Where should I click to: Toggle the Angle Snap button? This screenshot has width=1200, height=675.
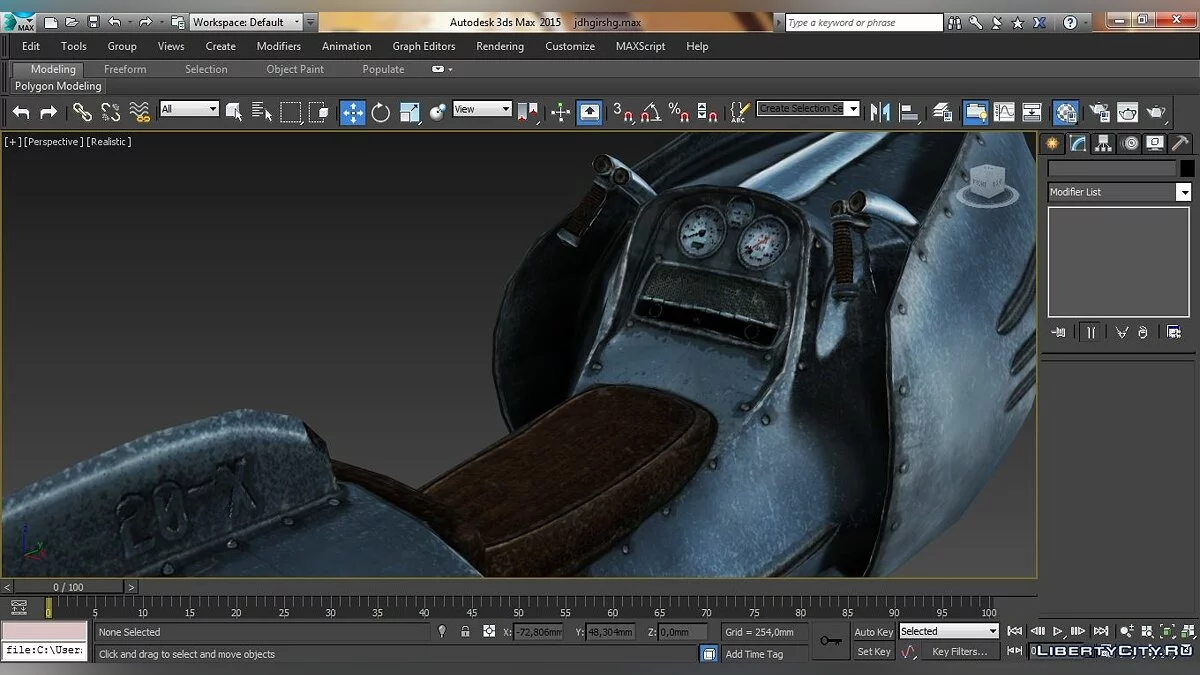pyautogui.click(x=649, y=113)
